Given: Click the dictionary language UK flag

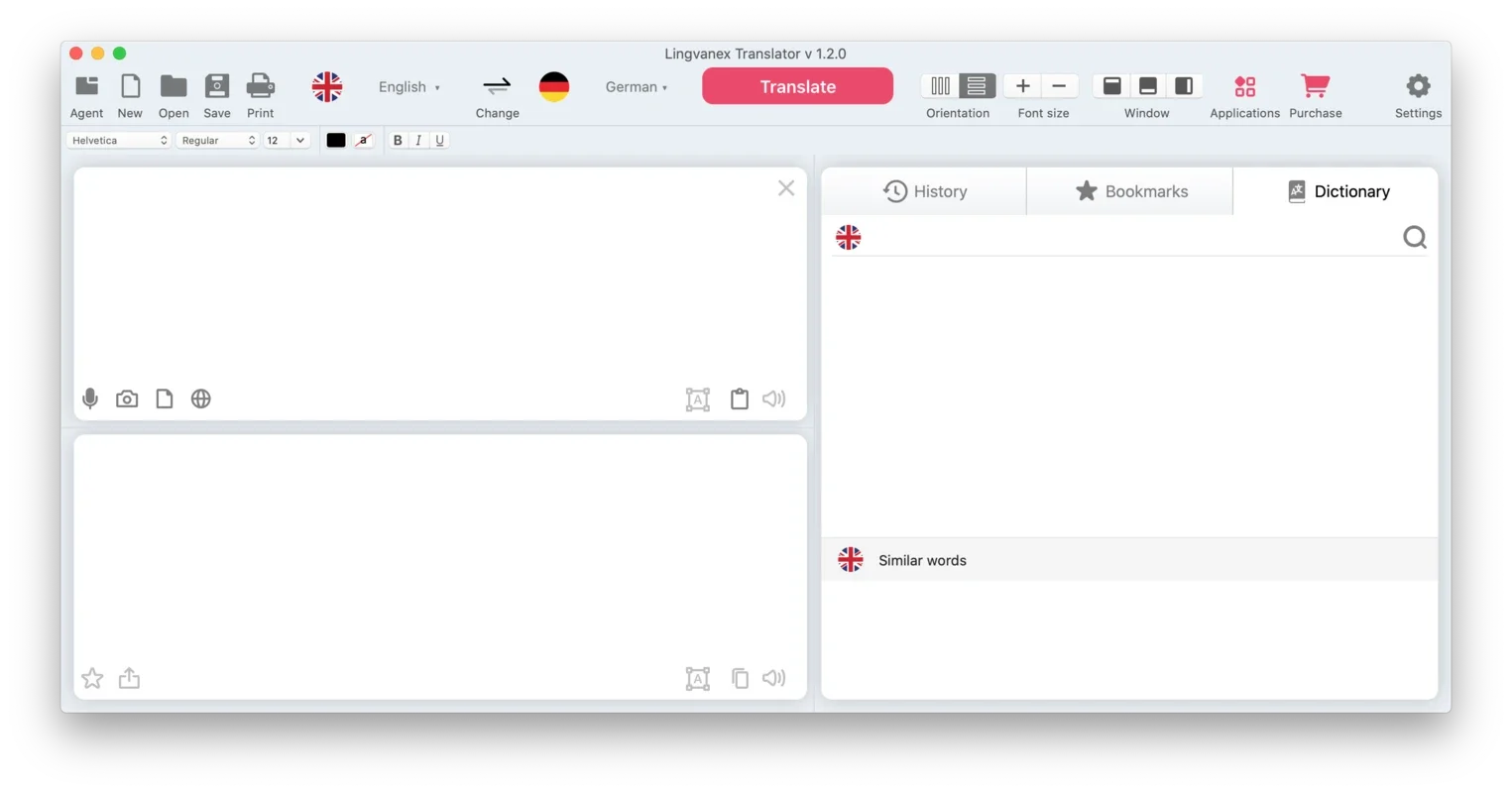Looking at the screenshot, I should tap(848, 237).
